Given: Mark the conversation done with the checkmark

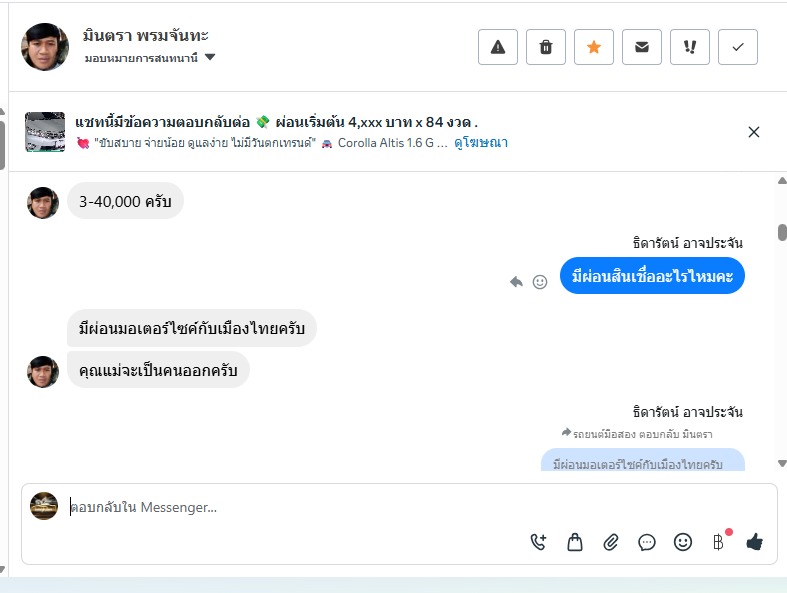Looking at the screenshot, I should pyautogui.click(x=738, y=47).
